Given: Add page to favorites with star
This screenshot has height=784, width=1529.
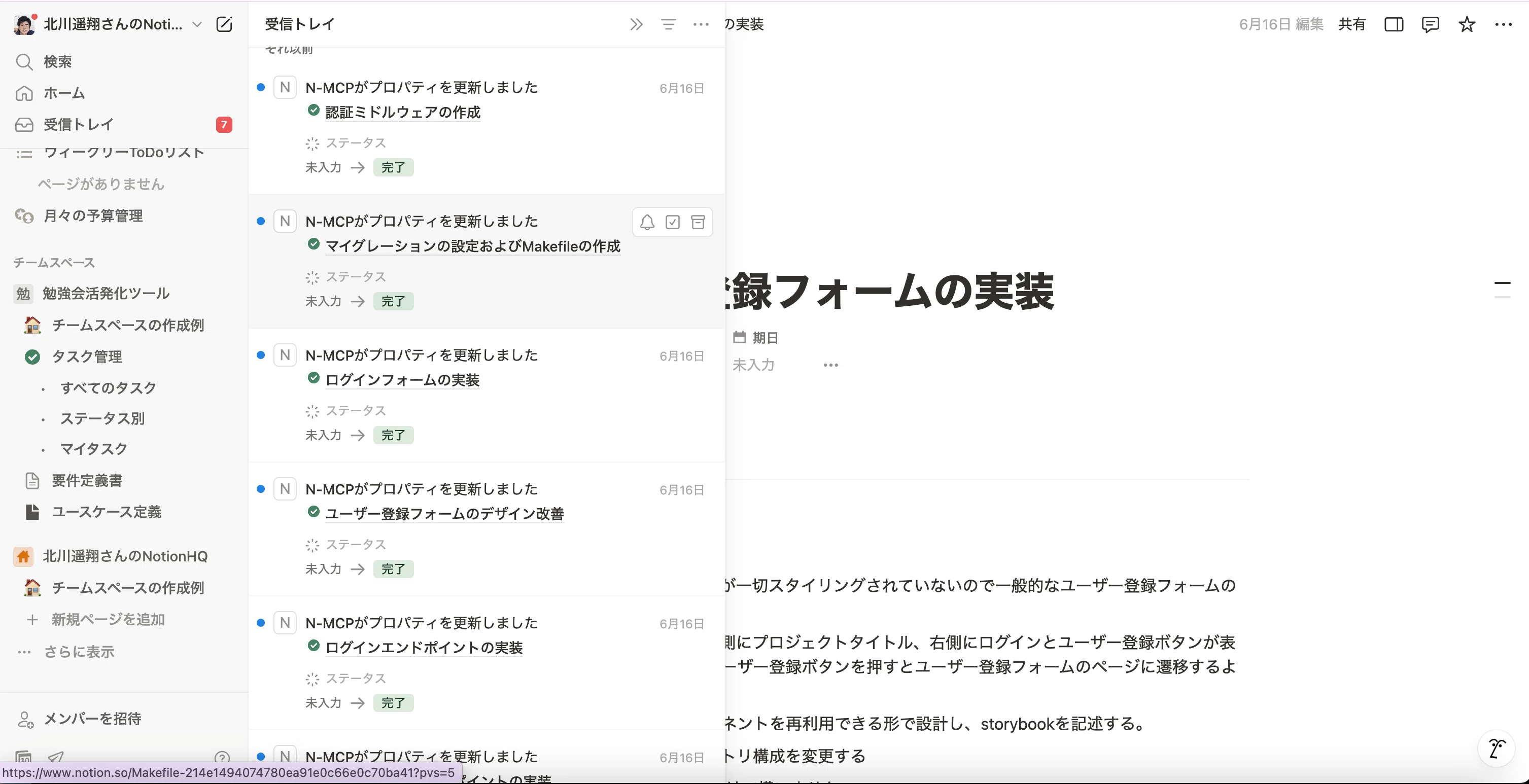Looking at the screenshot, I should pyautogui.click(x=1467, y=24).
